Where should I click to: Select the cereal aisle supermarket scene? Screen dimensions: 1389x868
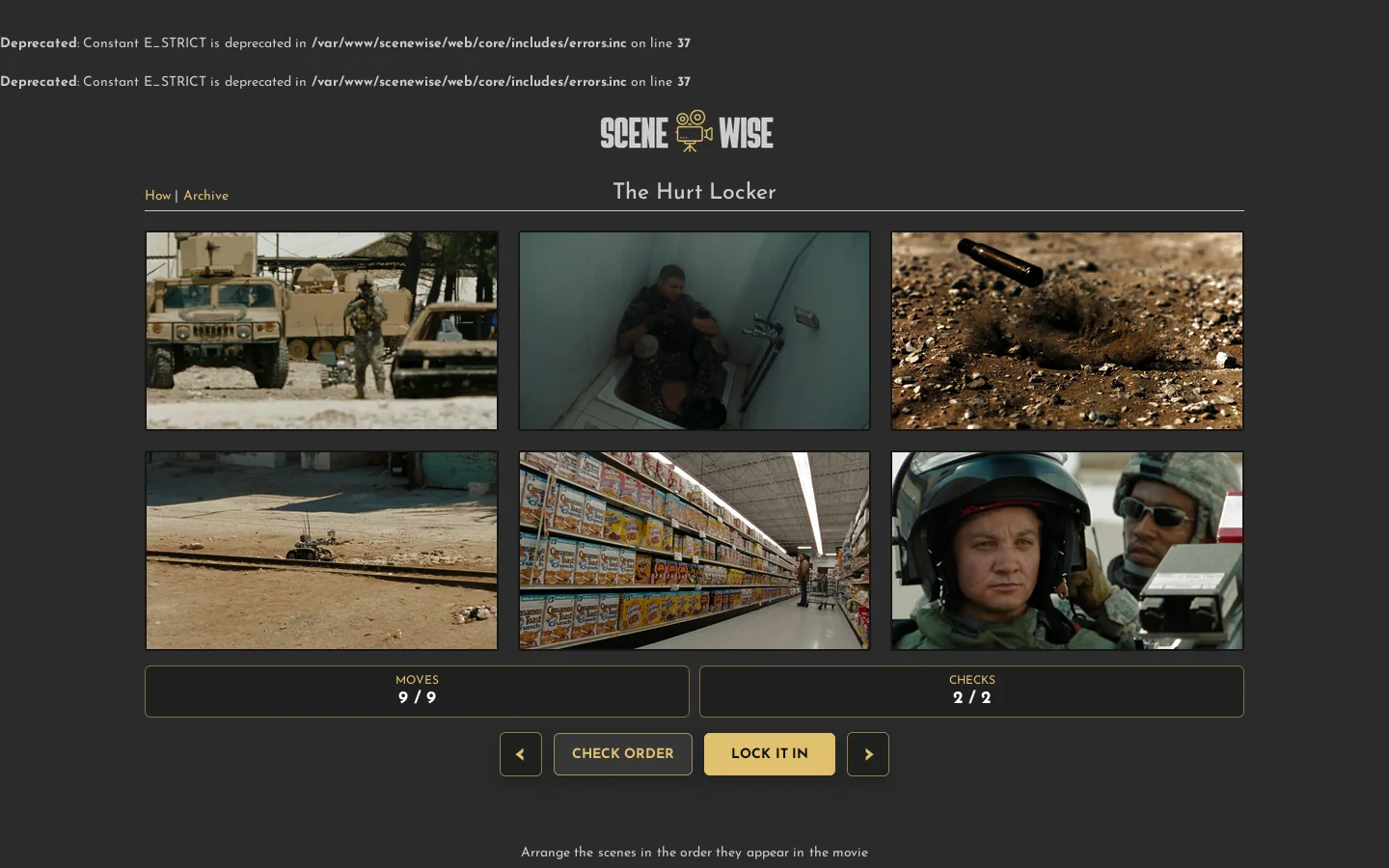pyautogui.click(x=694, y=551)
